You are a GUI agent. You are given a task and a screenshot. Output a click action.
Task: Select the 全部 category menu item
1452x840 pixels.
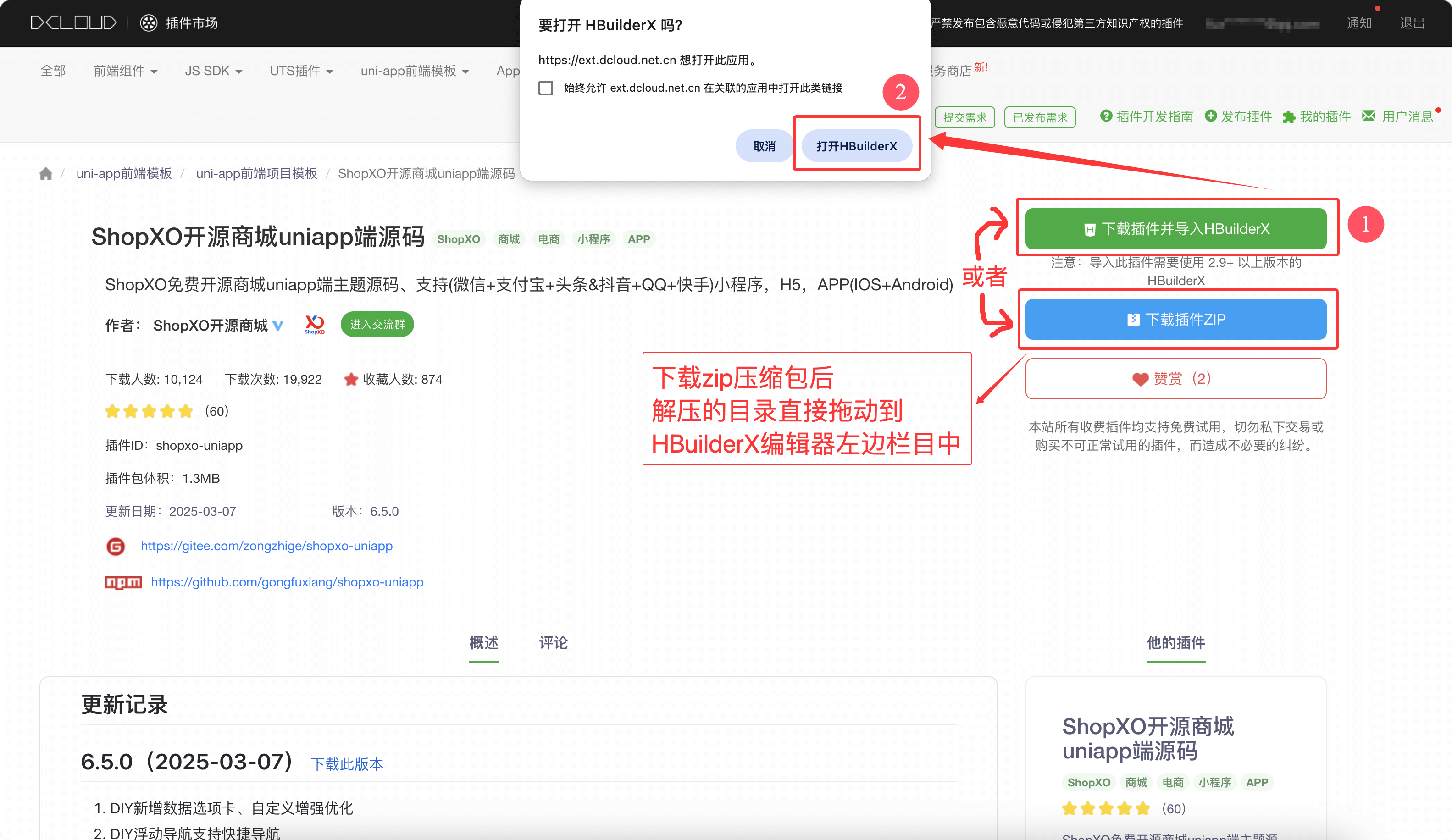(x=53, y=71)
